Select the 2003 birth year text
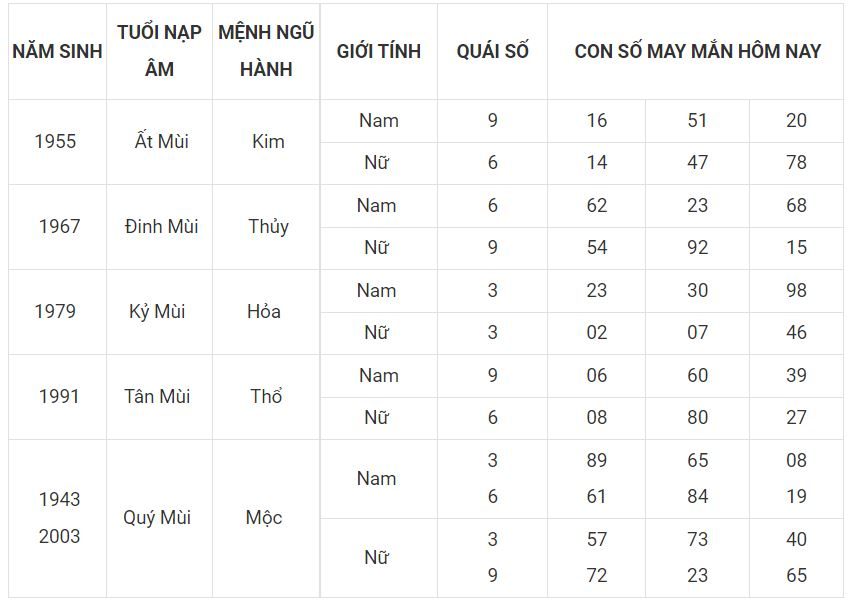This screenshot has width=848, height=608. pyautogui.click(x=59, y=537)
